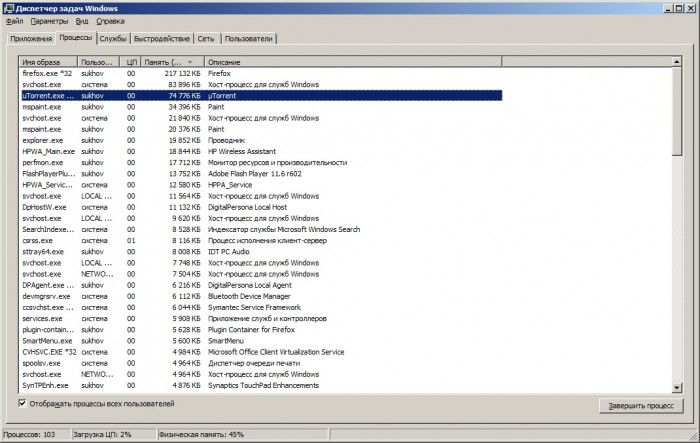700x443 pixels.
Task: Sort by the Пользо... column header
Action: [x=99, y=62]
